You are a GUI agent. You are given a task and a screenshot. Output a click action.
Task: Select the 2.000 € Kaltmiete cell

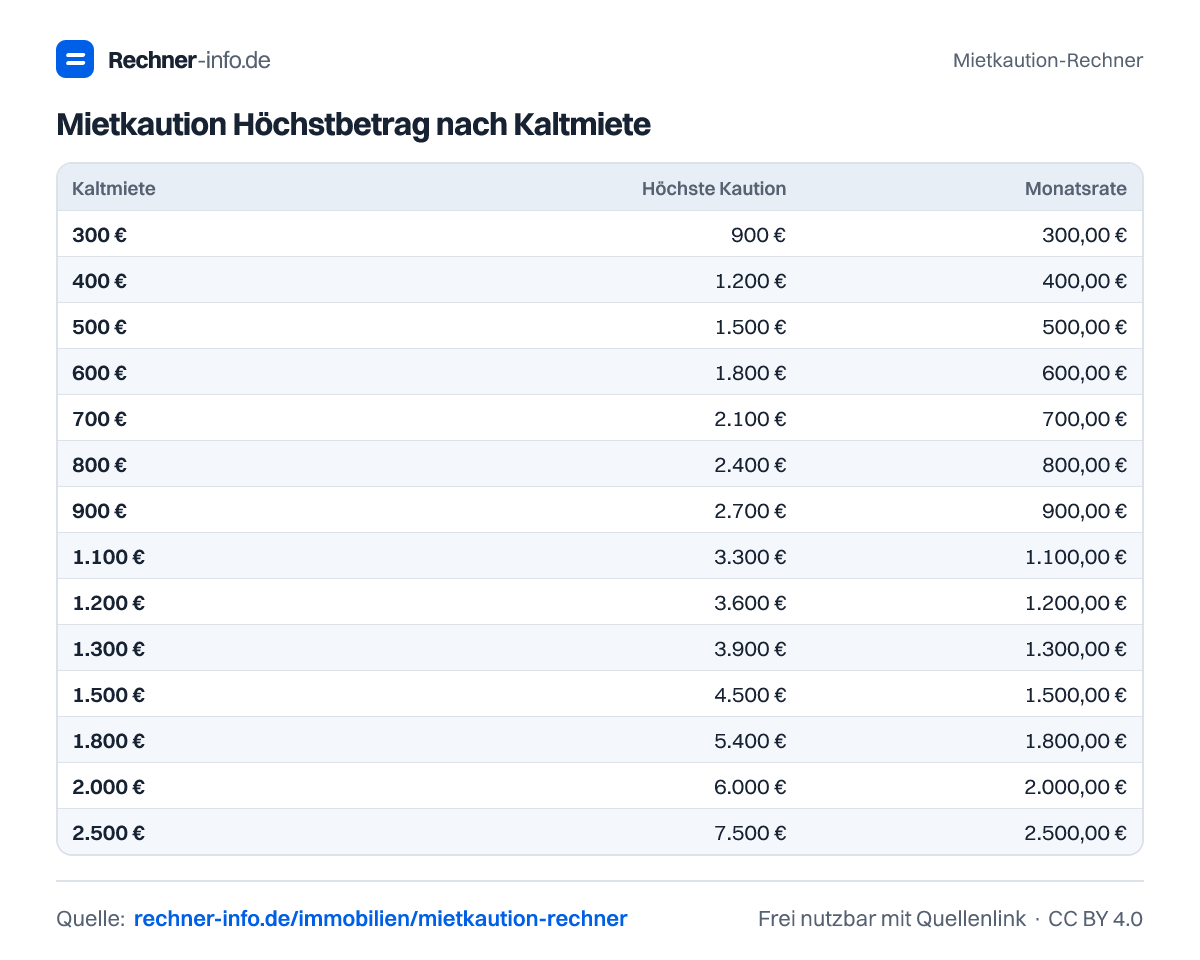[108, 787]
